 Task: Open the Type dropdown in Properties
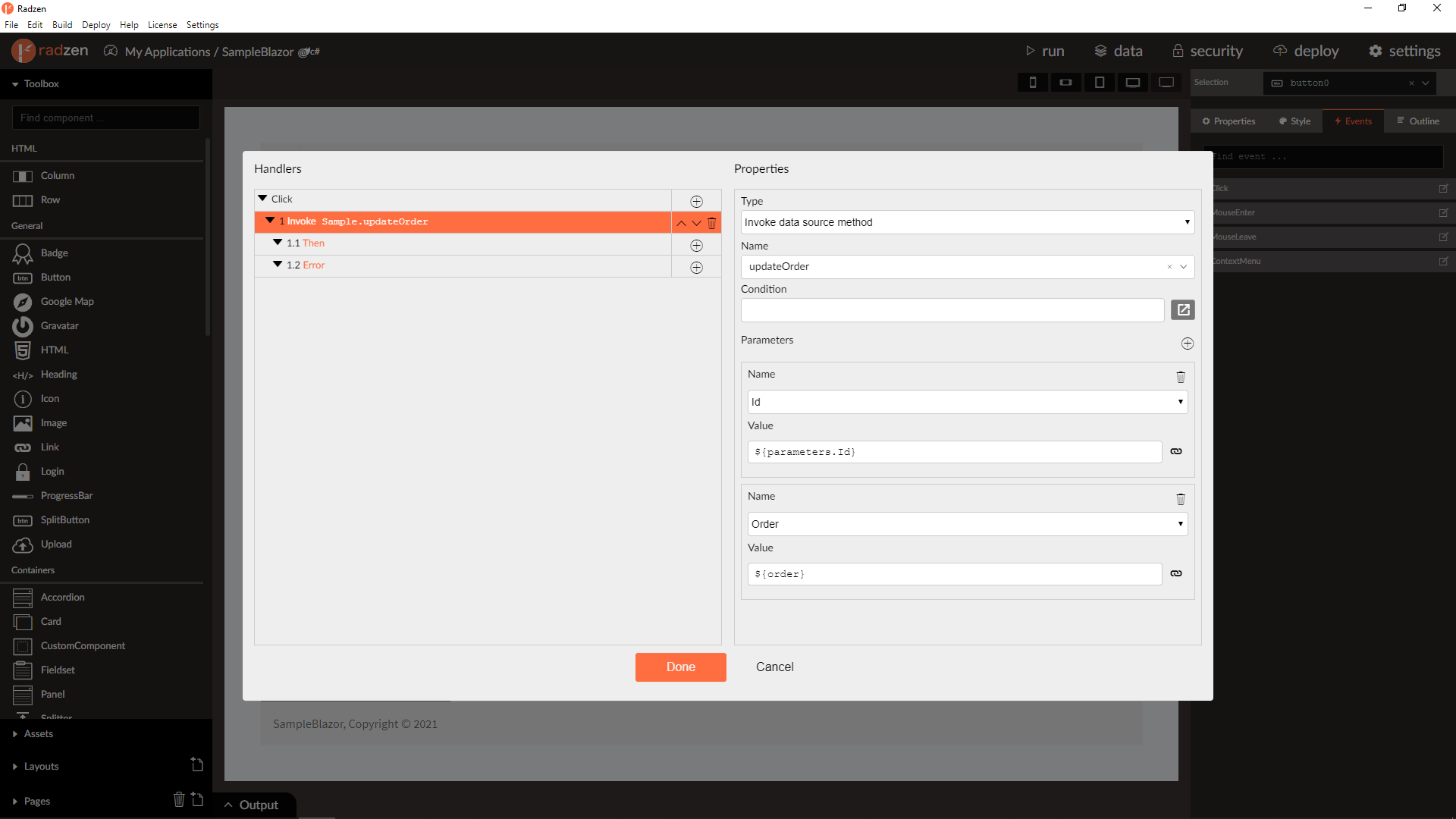(x=967, y=221)
